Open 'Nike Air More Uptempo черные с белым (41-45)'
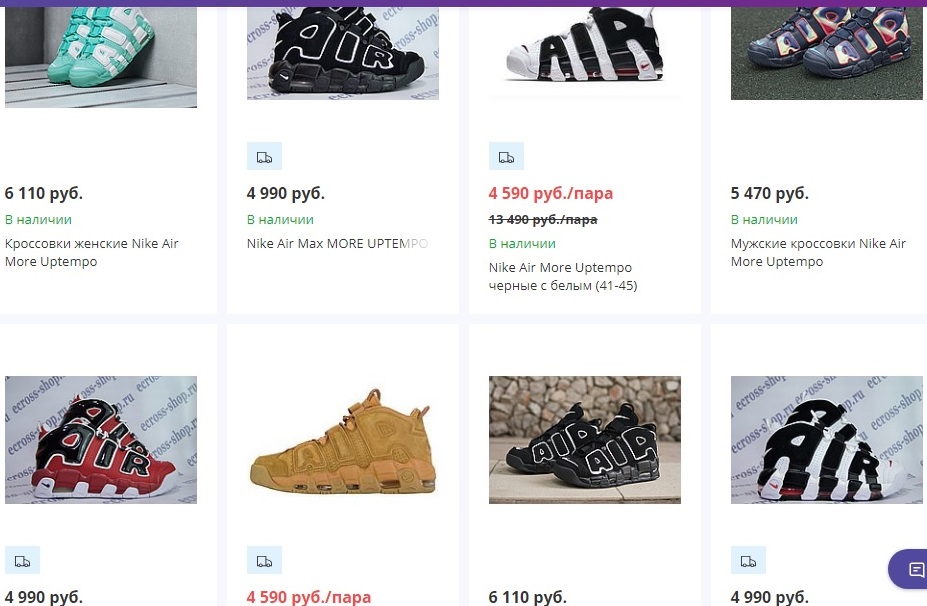The width and height of the screenshot is (927, 606). tap(563, 276)
